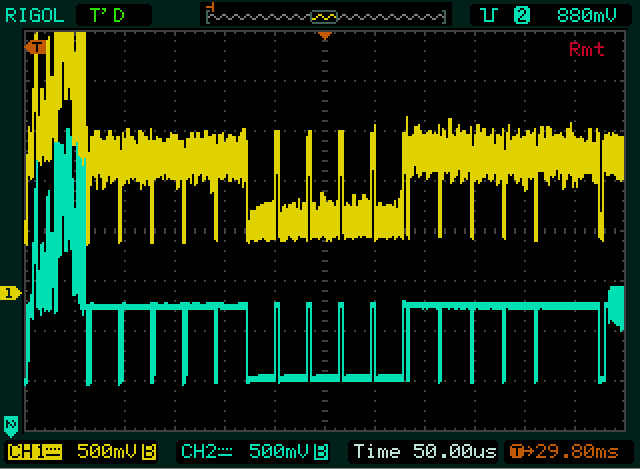Click the orange T trigger level marker
Viewport: 640px width, 469px height.
37,47
